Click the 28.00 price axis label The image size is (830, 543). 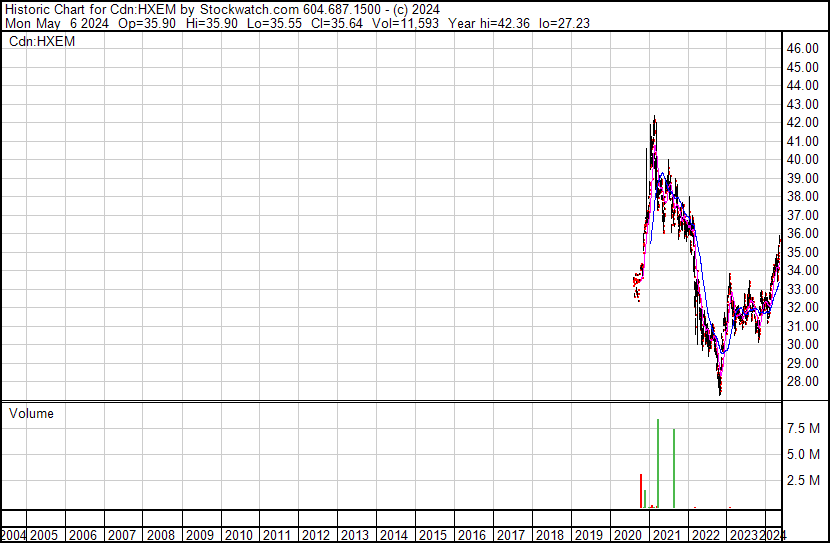coord(803,382)
